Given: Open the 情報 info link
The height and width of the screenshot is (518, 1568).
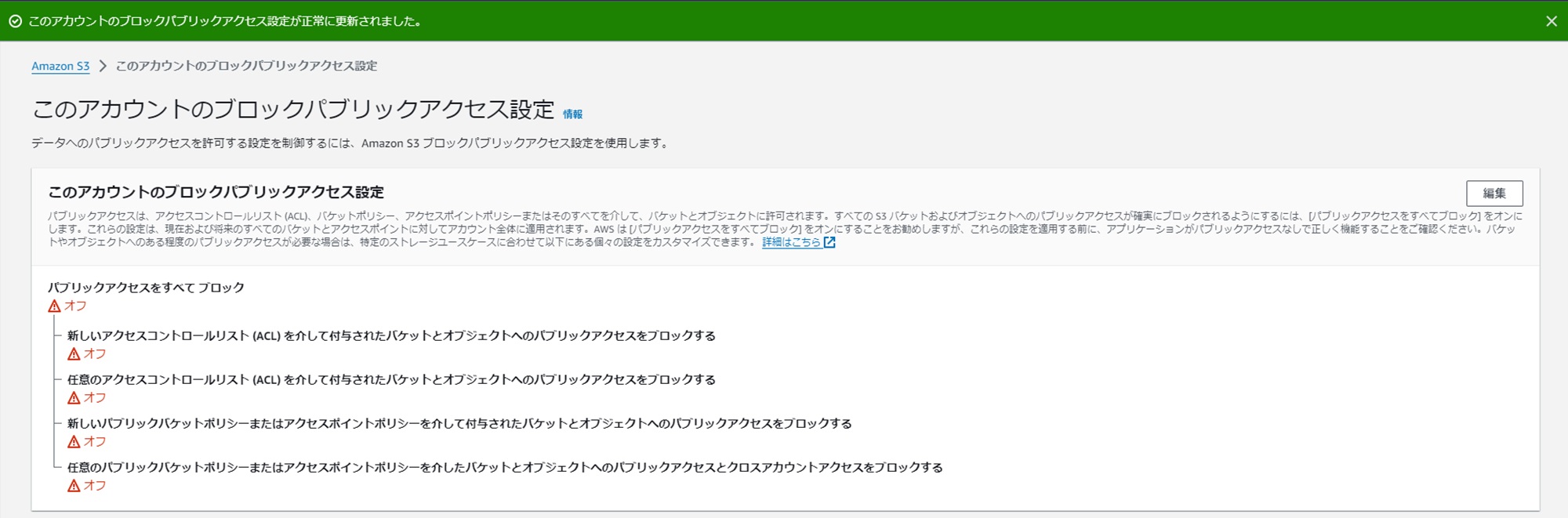Looking at the screenshot, I should pos(572,114).
